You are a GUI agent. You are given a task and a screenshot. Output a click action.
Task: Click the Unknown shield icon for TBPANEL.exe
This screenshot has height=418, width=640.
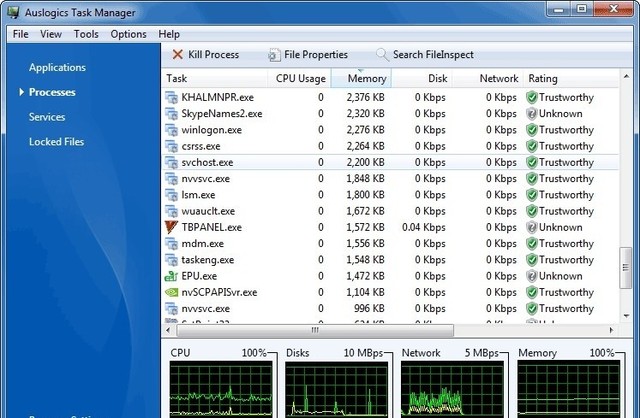(531, 227)
